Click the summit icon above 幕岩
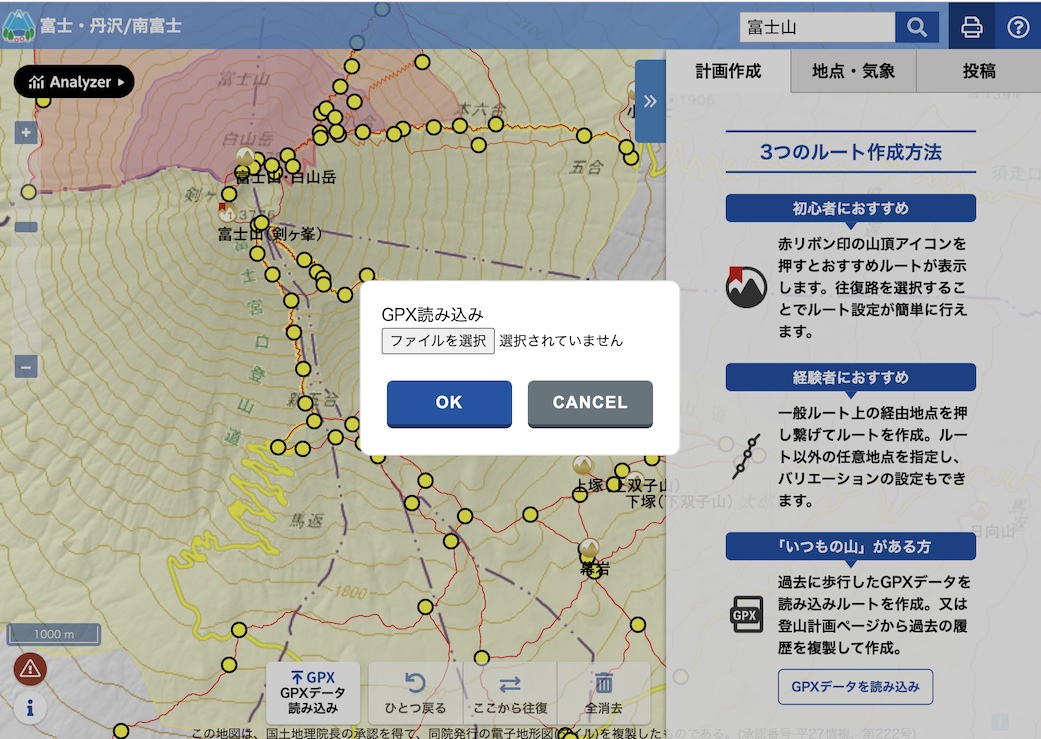 (x=588, y=548)
